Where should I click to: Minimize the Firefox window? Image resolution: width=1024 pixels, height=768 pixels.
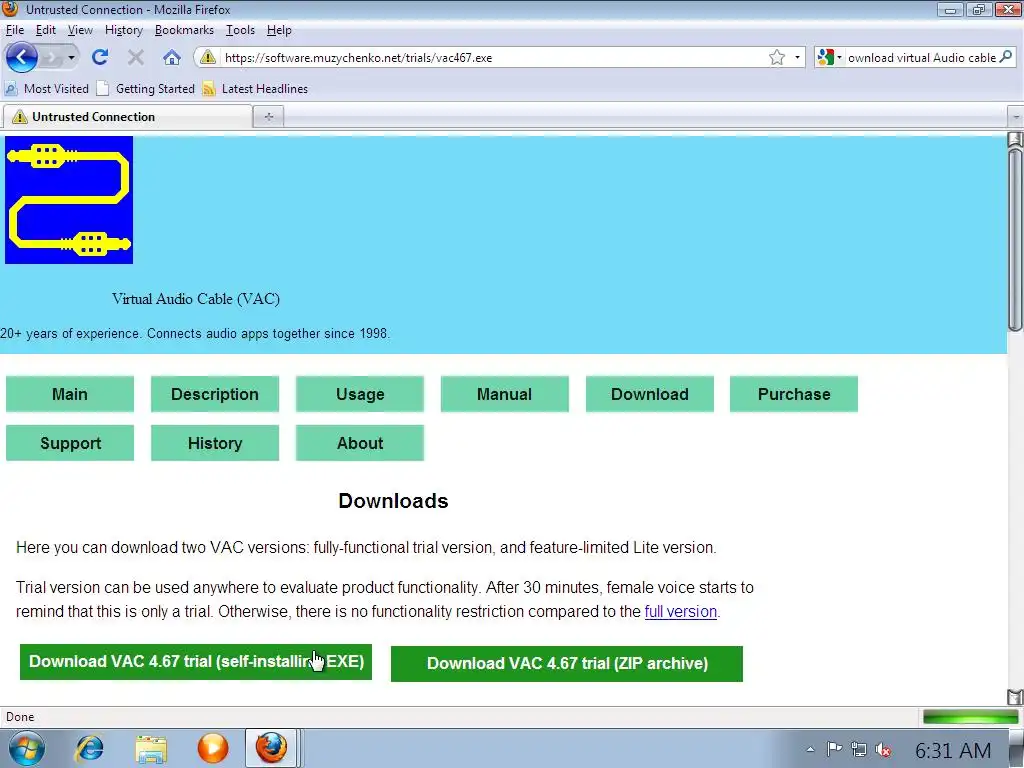point(950,10)
